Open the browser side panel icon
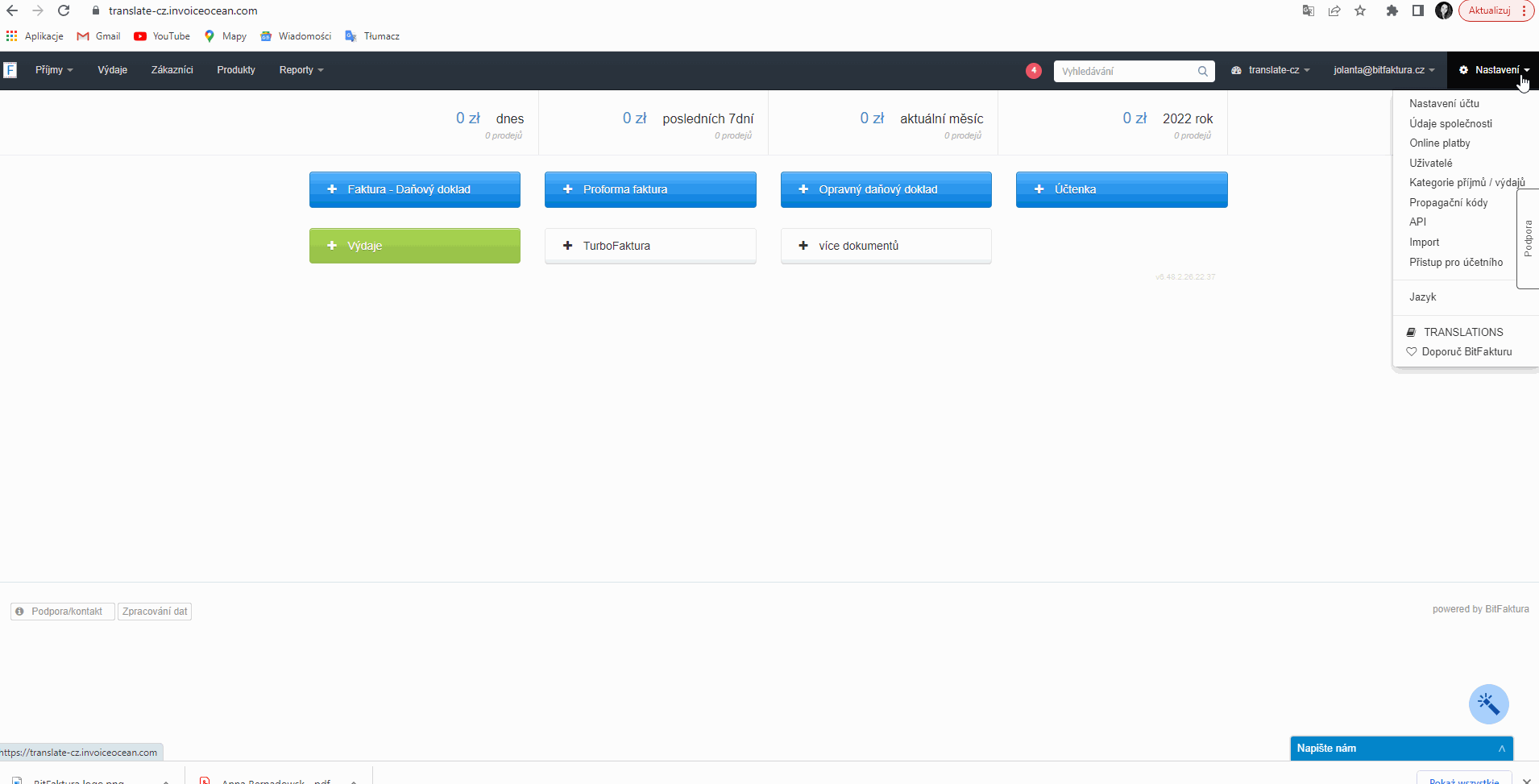The width and height of the screenshot is (1539, 784). click(x=1418, y=10)
